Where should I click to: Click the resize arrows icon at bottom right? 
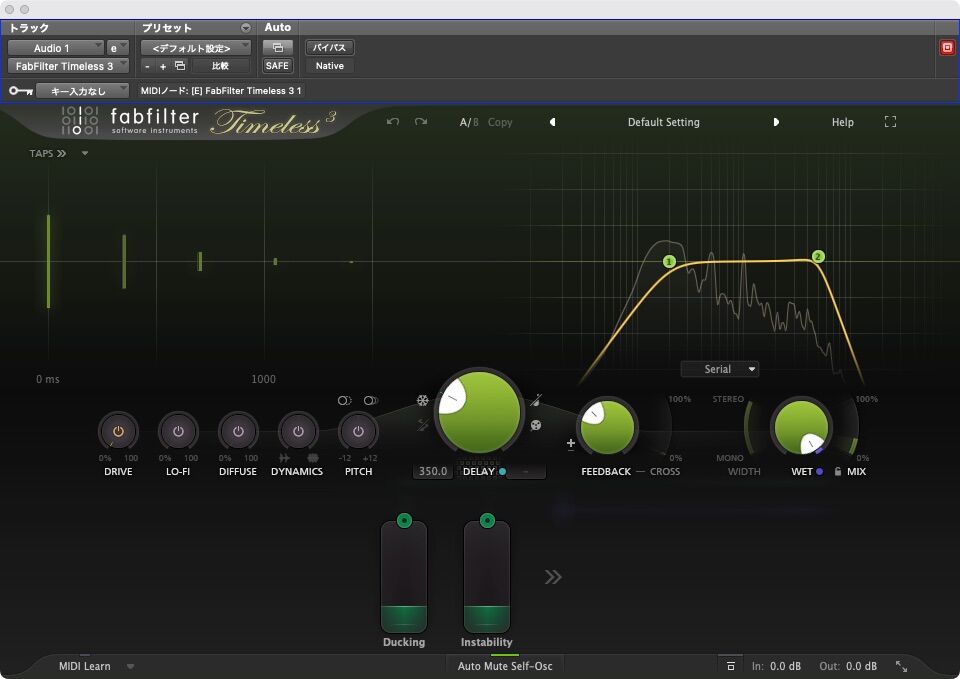pos(901,666)
